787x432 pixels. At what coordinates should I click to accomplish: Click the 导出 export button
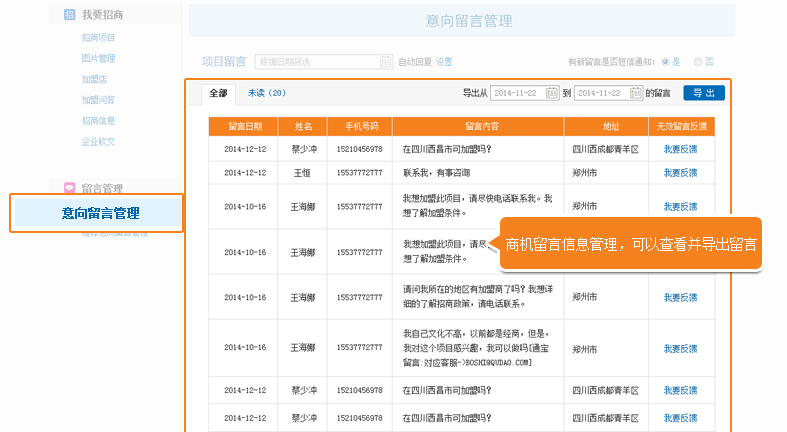pos(704,93)
